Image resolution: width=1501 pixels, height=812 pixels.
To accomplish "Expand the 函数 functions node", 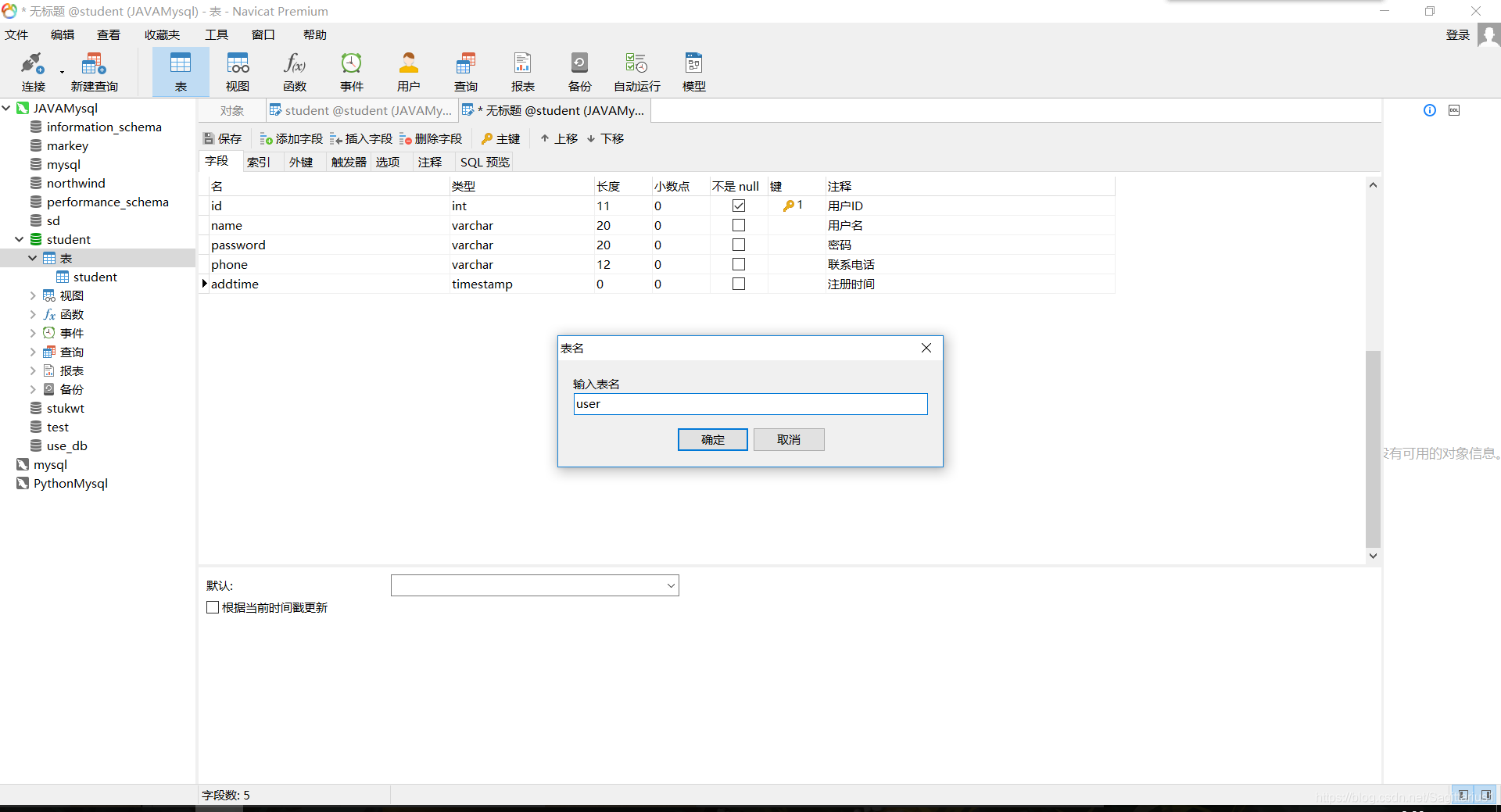I will (x=33, y=314).
